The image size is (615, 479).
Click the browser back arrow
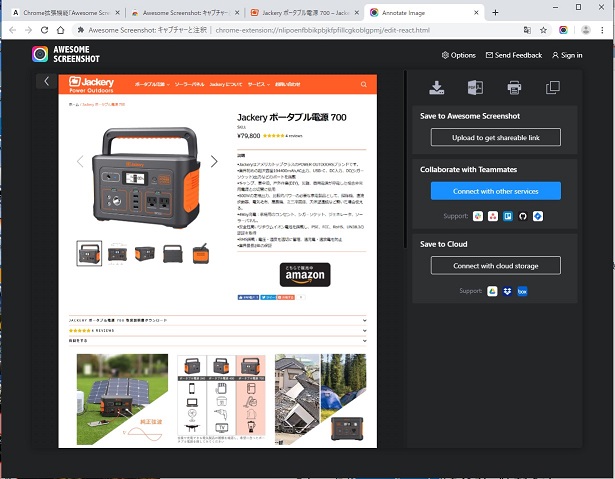[x=13, y=30]
